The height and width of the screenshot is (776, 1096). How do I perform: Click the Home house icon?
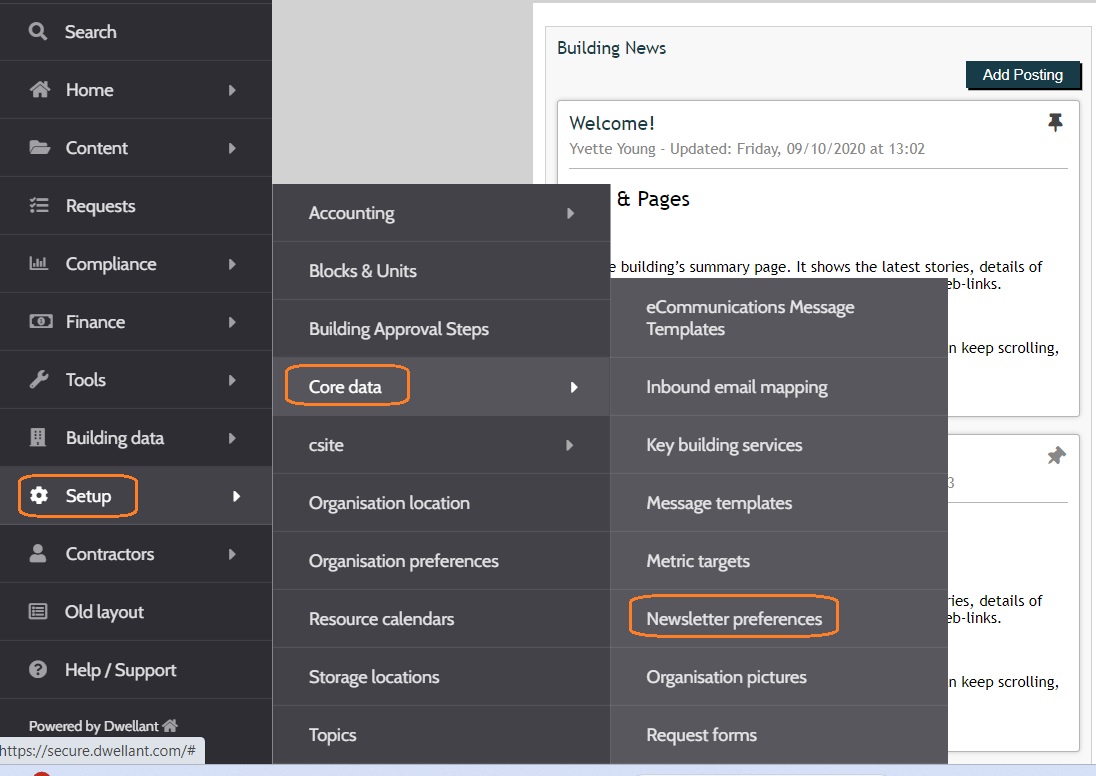(40, 89)
